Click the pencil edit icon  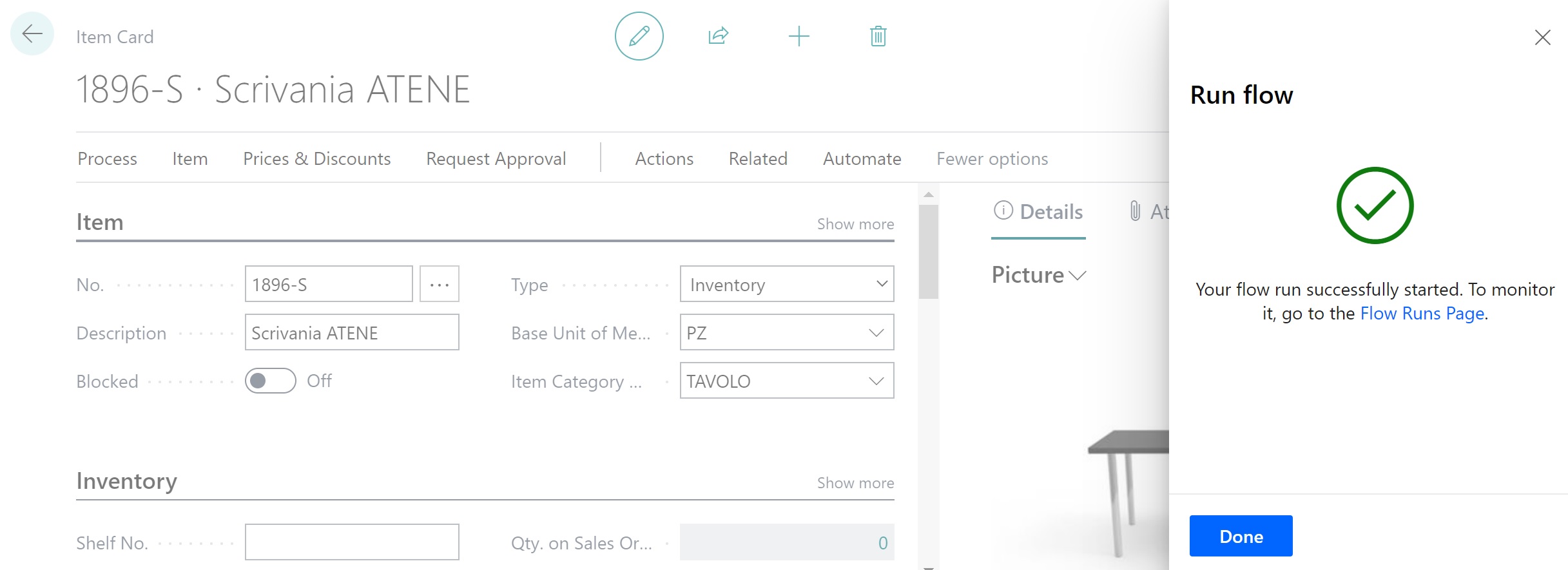(639, 36)
